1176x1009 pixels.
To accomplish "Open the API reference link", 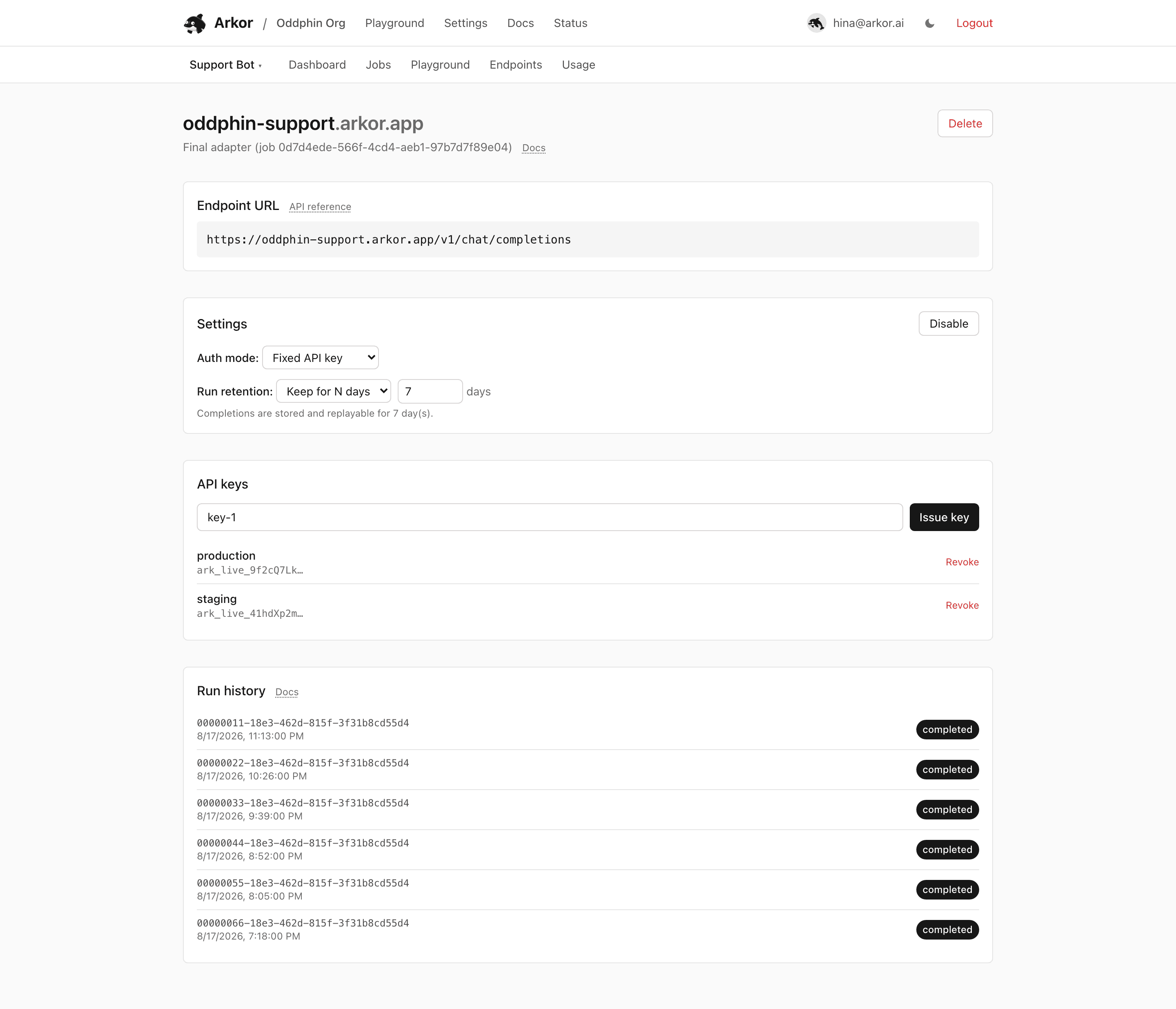I will click(x=320, y=207).
